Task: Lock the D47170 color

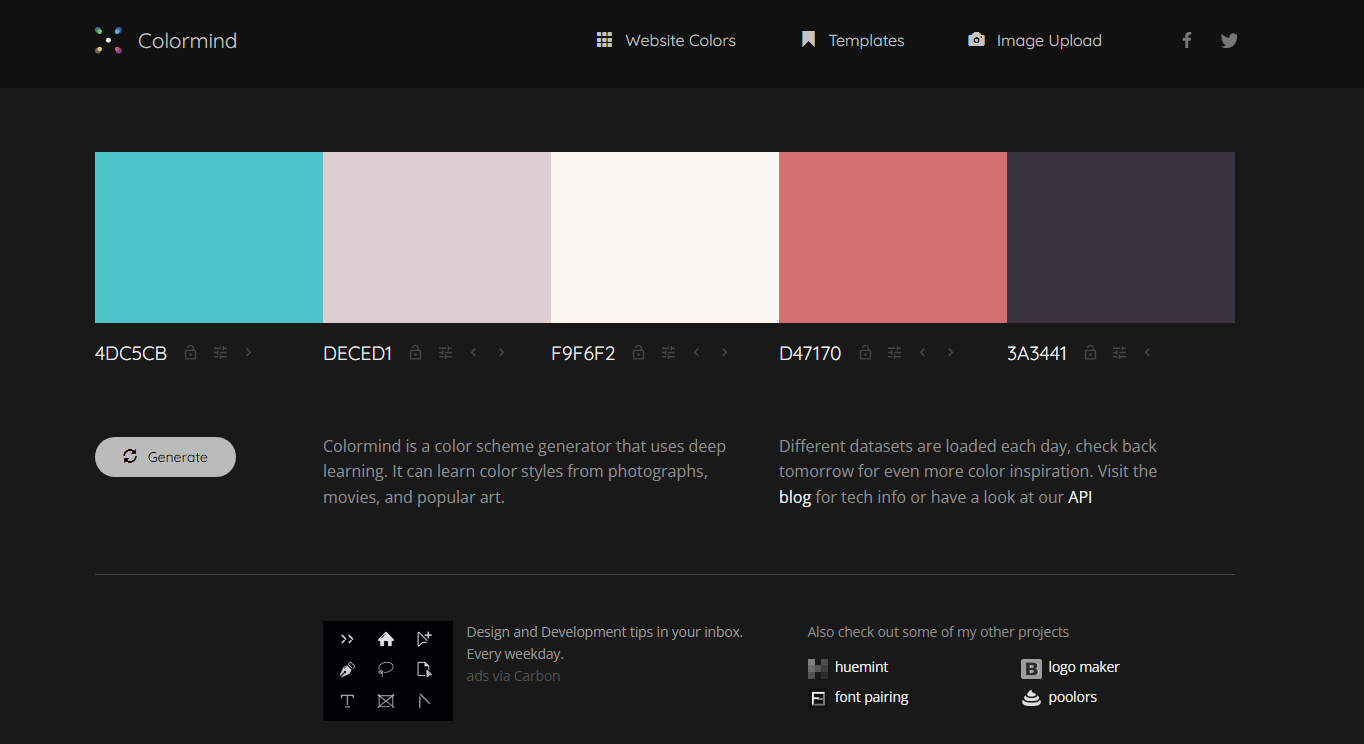Action: coord(865,352)
